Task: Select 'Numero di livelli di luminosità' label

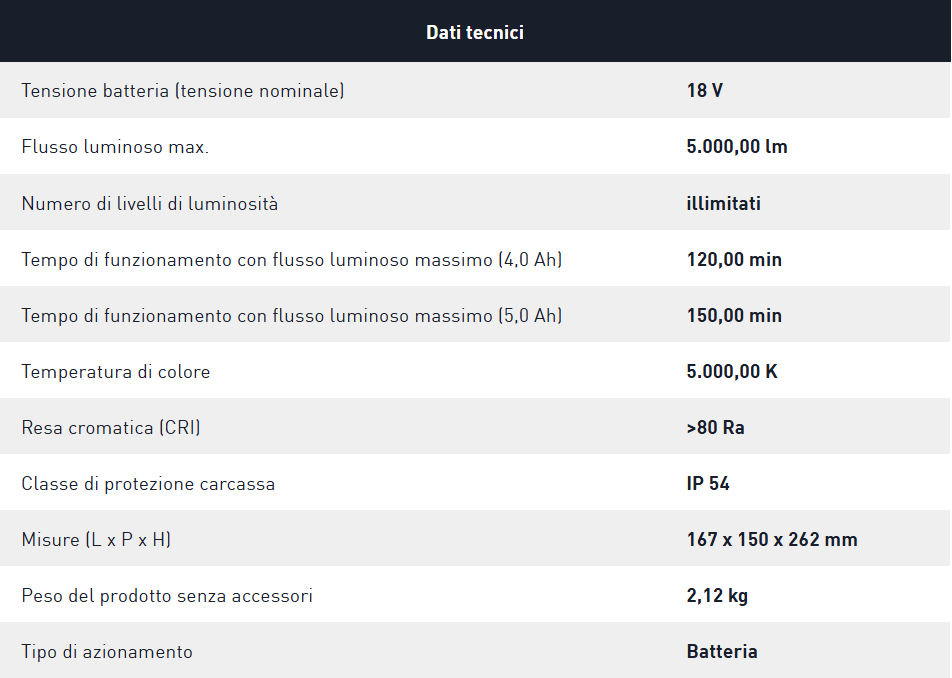Action: click(150, 204)
